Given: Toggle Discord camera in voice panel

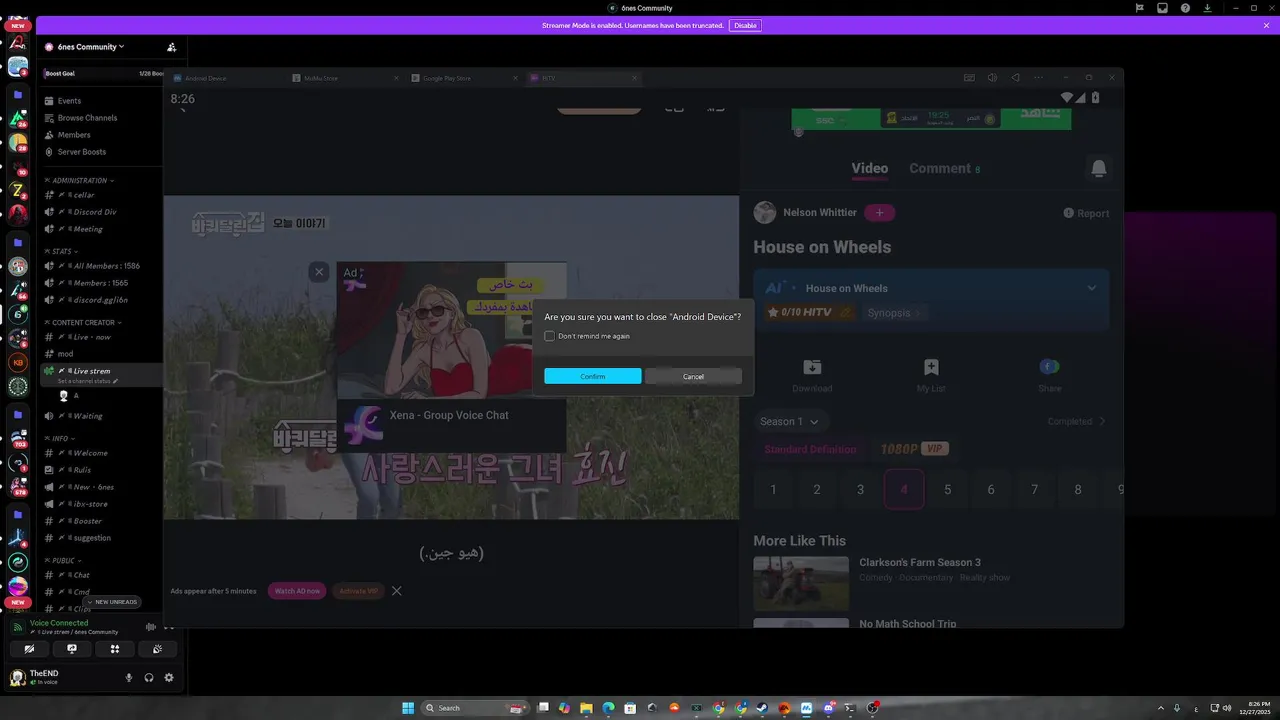Looking at the screenshot, I should (x=29, y=649).
